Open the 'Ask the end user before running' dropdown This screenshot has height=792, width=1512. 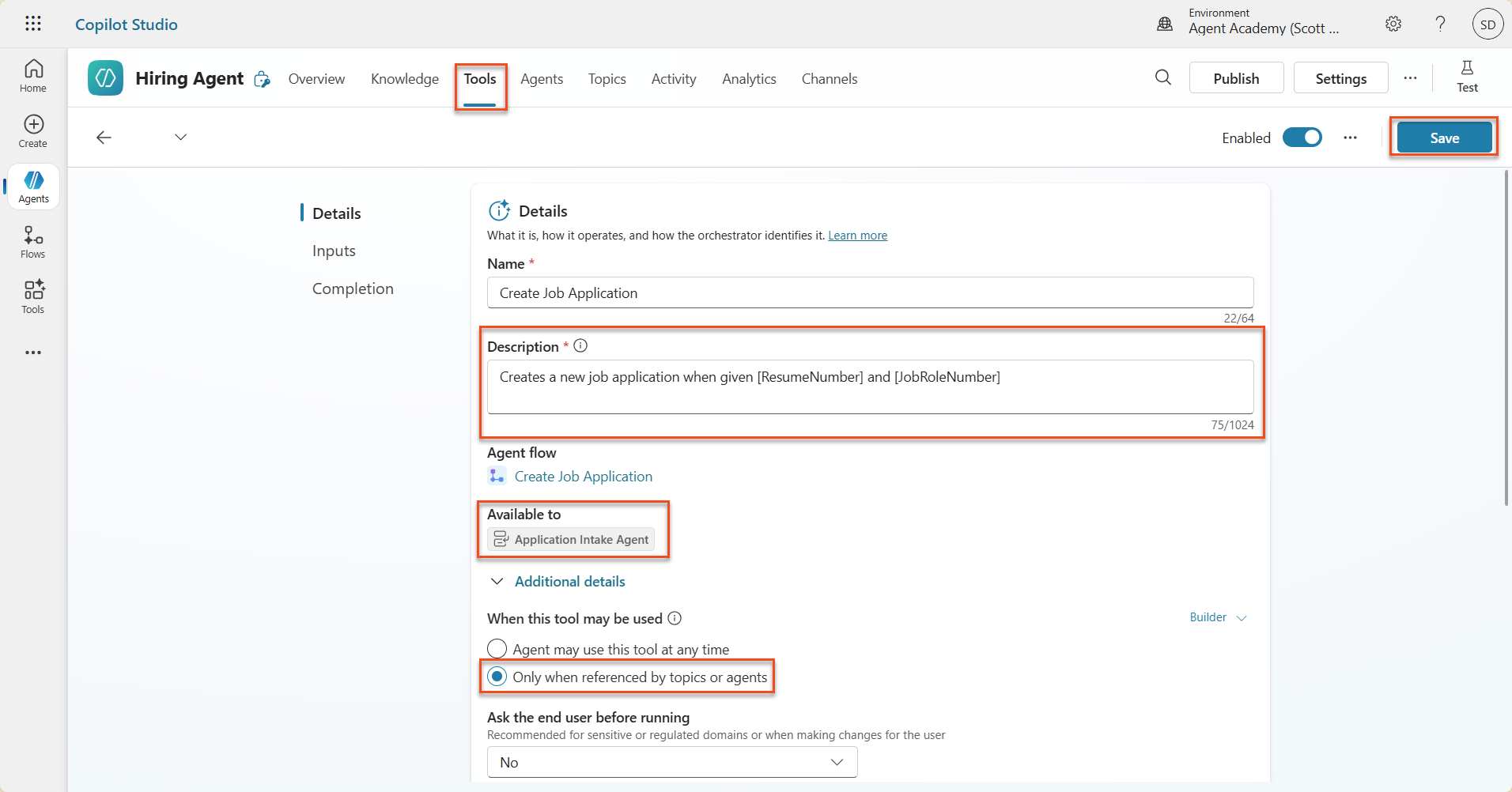671,761
